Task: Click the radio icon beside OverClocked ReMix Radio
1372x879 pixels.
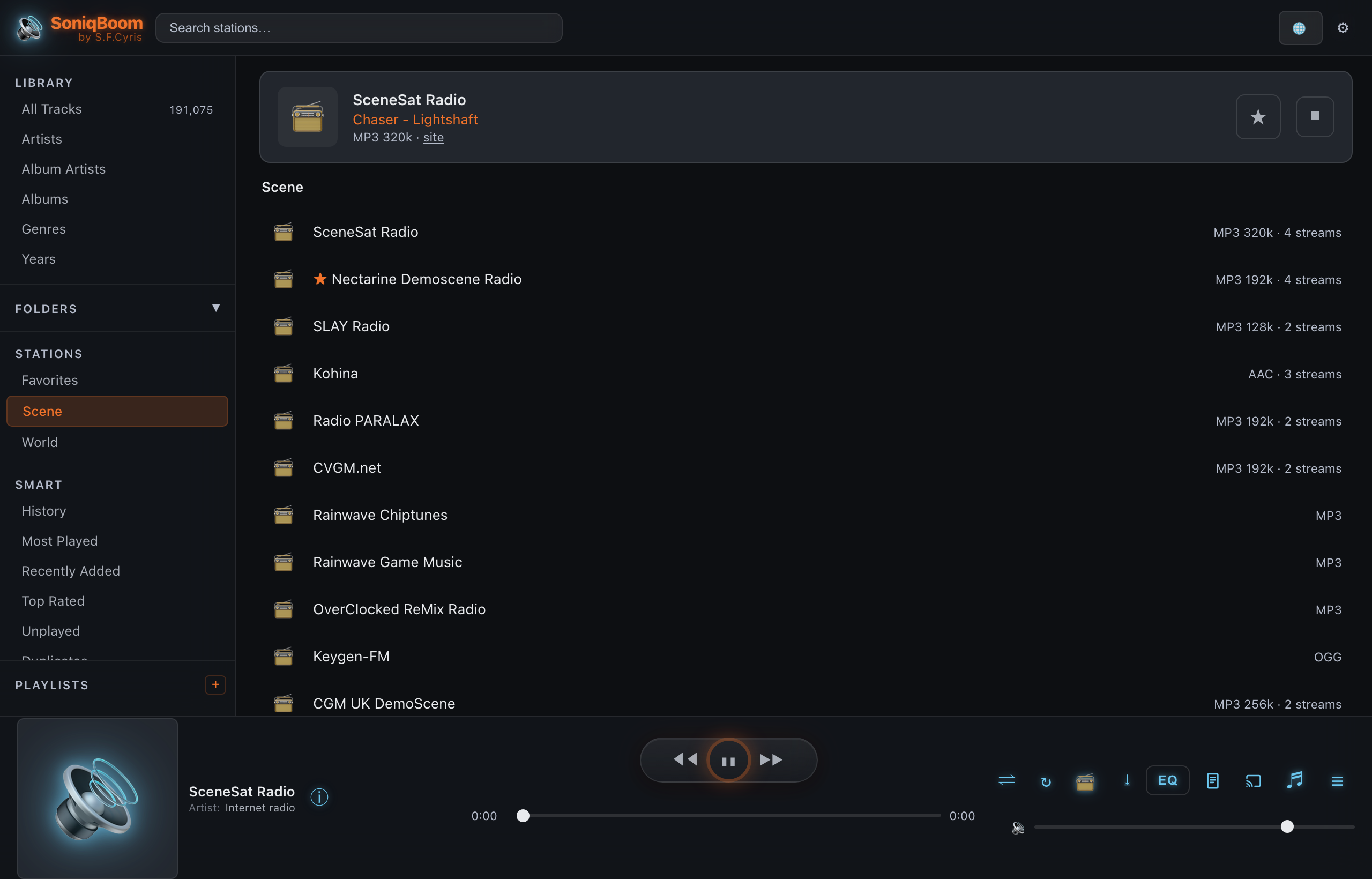Action: pos(284,609)
